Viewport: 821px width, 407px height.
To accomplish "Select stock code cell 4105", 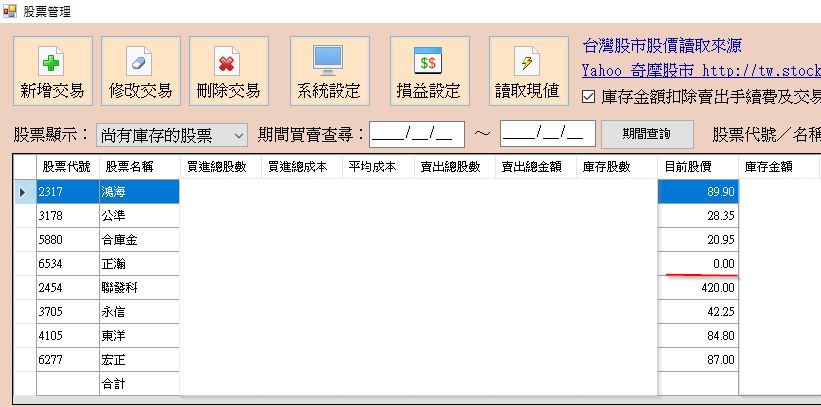I will pyautogui.click(x=68, y=336).
